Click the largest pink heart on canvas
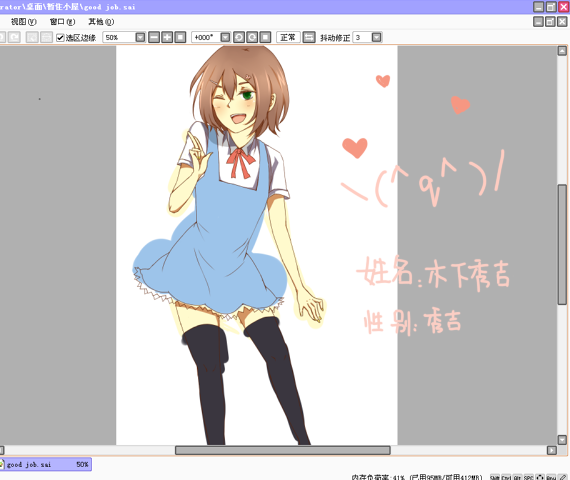570x480 pixels. point(355,148)
